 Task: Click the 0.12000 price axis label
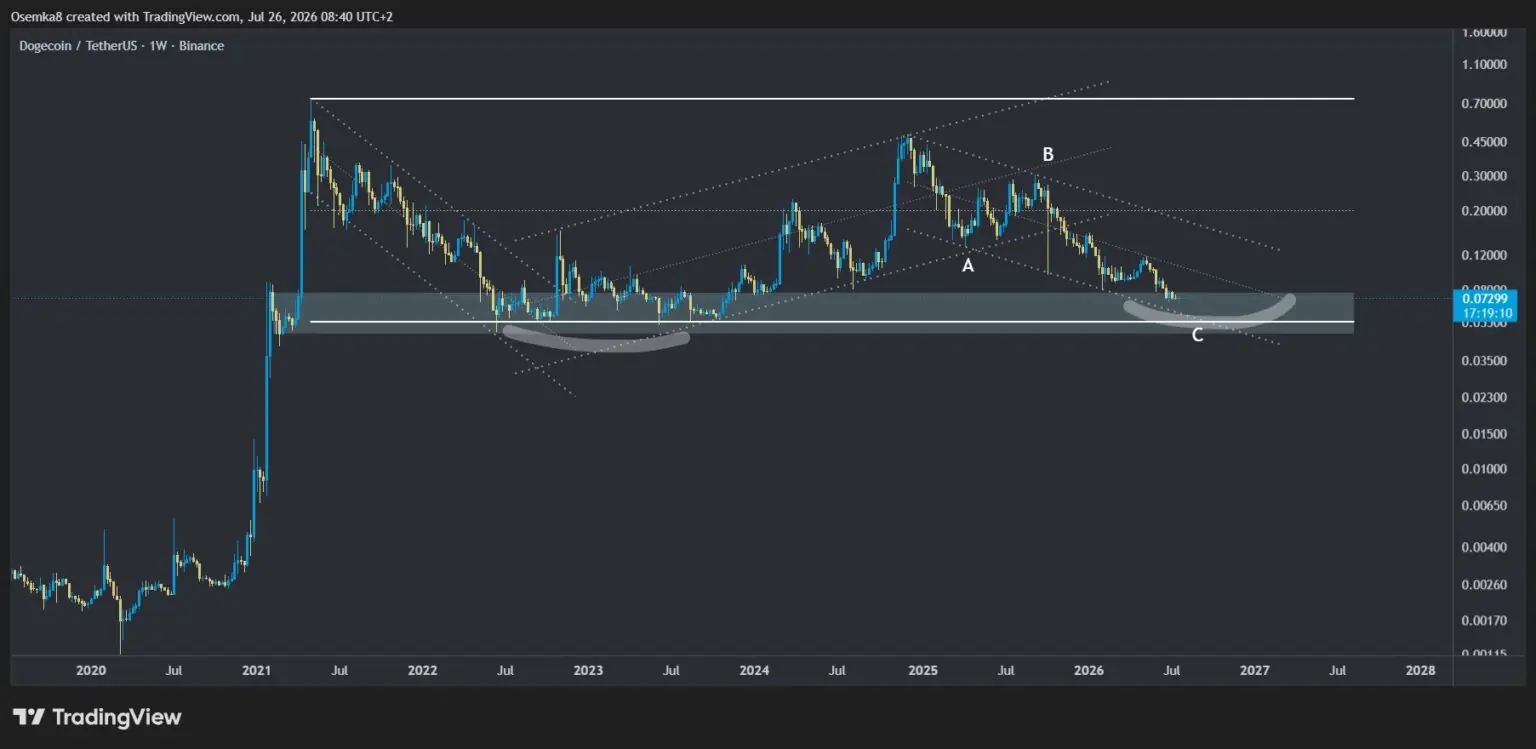pyautogui.click(x=1483, y=255)
